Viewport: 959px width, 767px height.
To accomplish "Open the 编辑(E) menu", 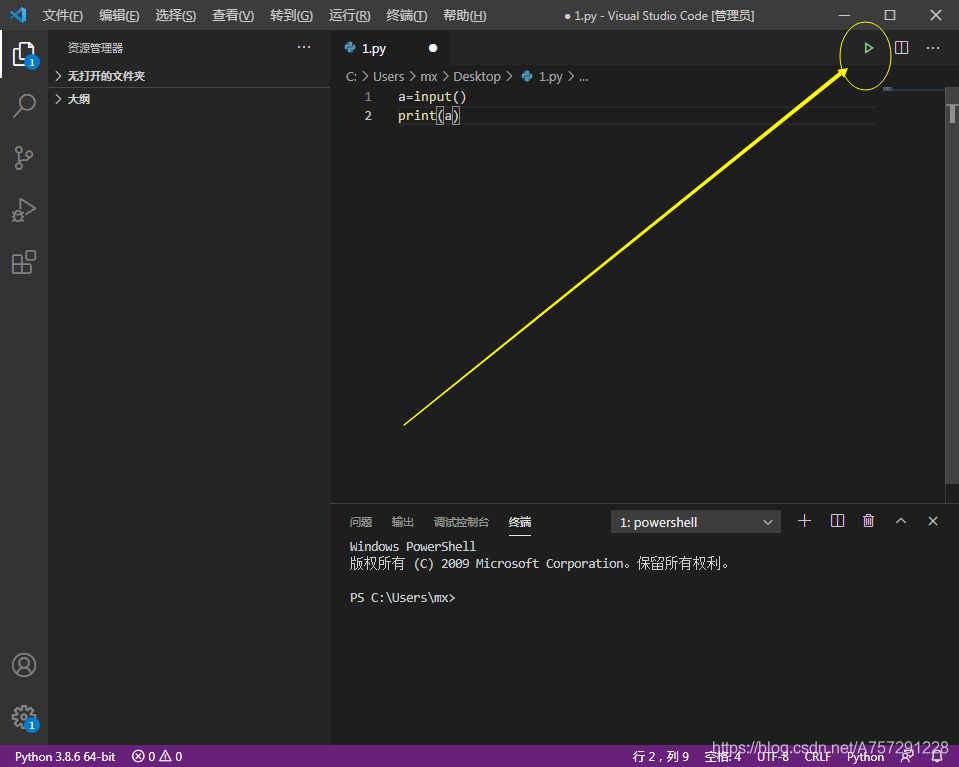I will pos(119,15).
